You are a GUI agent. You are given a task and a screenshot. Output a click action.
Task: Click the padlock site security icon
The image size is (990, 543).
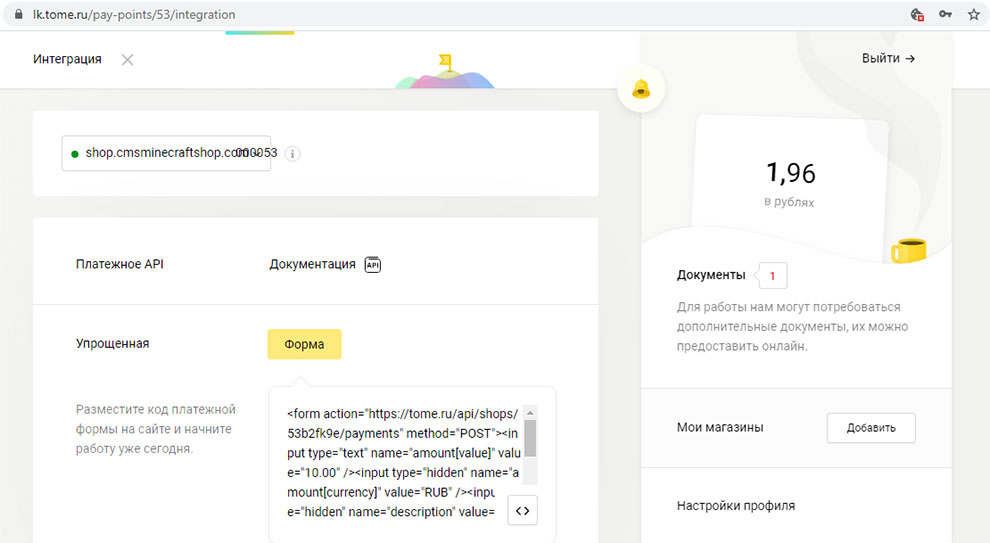[x=16, y=15]
